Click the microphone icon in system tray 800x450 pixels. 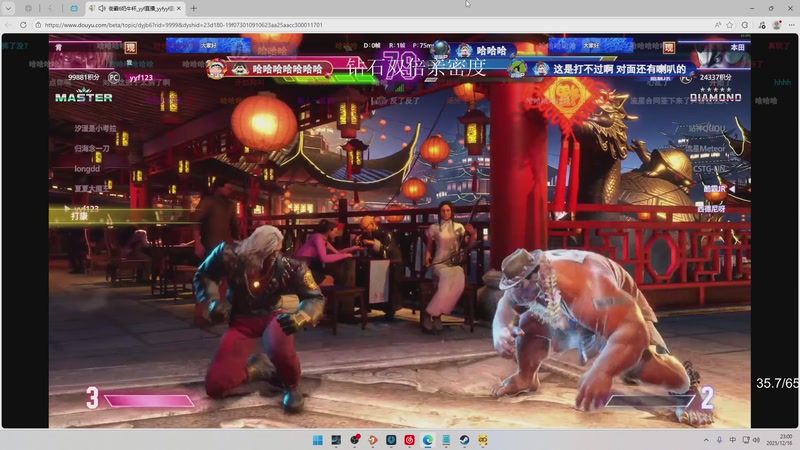719,440
